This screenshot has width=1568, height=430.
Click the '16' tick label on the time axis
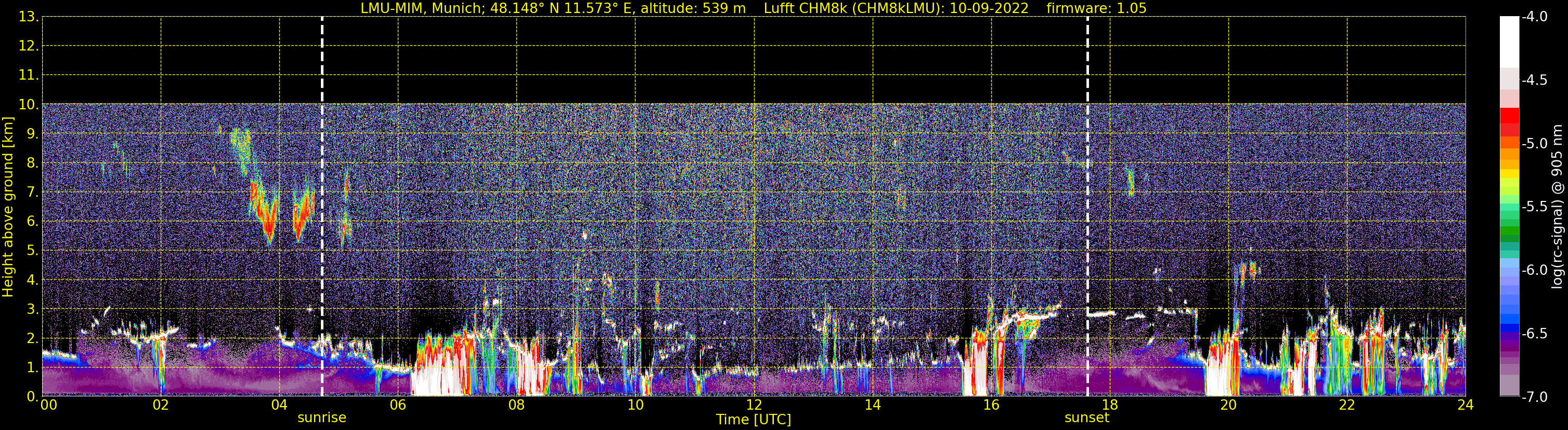coord(991,405)
